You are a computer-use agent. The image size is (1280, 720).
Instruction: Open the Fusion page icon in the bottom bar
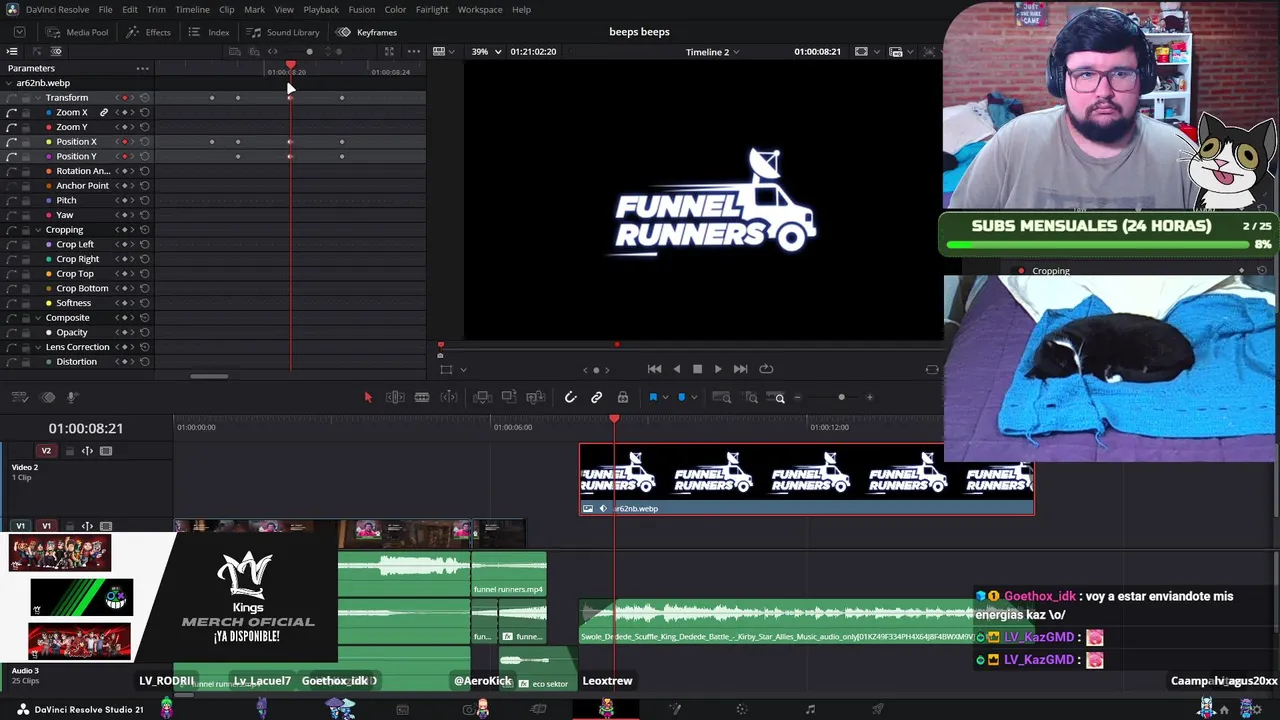675,710
